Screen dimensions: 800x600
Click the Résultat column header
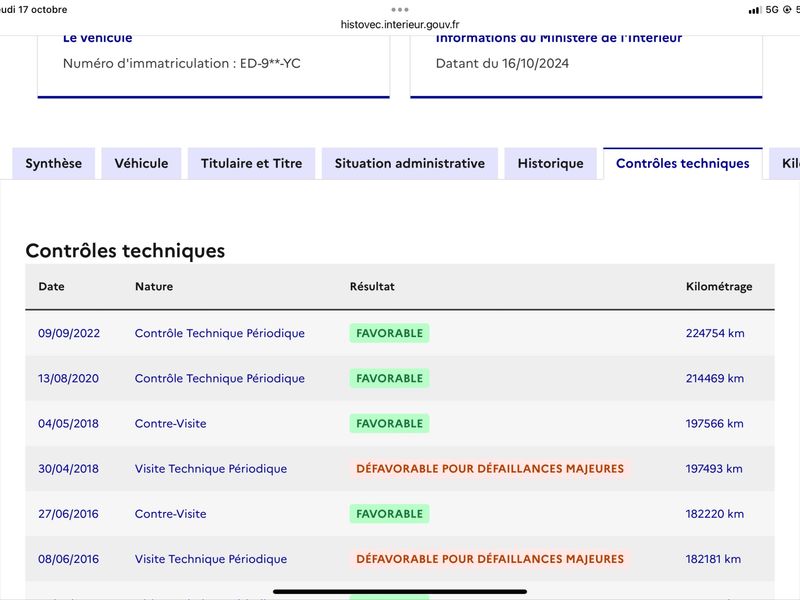click(x=372, y=286)
